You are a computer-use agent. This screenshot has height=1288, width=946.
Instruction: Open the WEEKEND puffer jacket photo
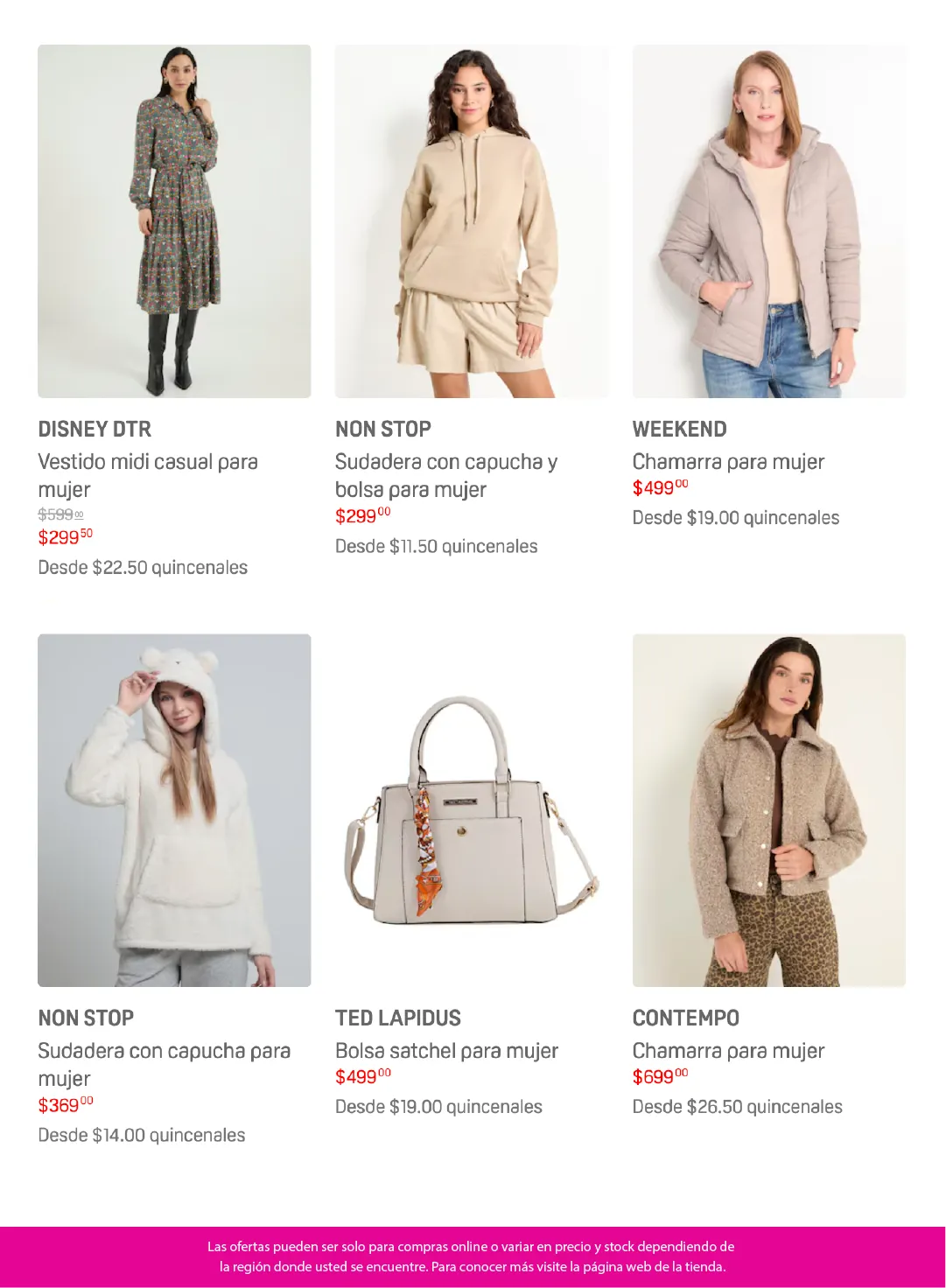coord(769,221)
